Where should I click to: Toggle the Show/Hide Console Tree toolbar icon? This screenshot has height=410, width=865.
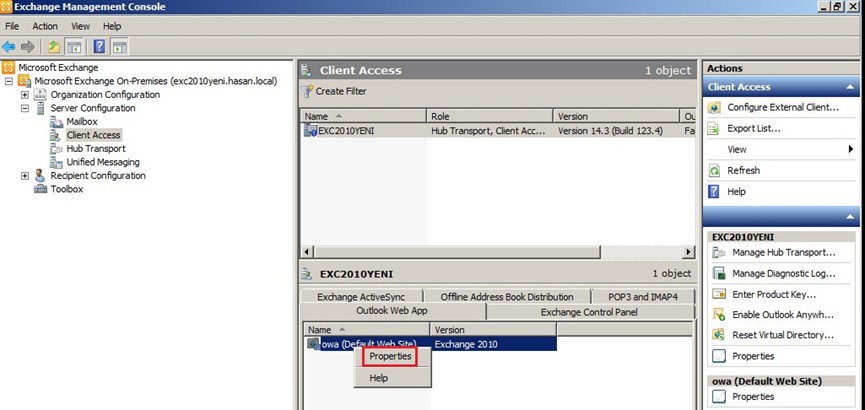(x=73, y=47)
